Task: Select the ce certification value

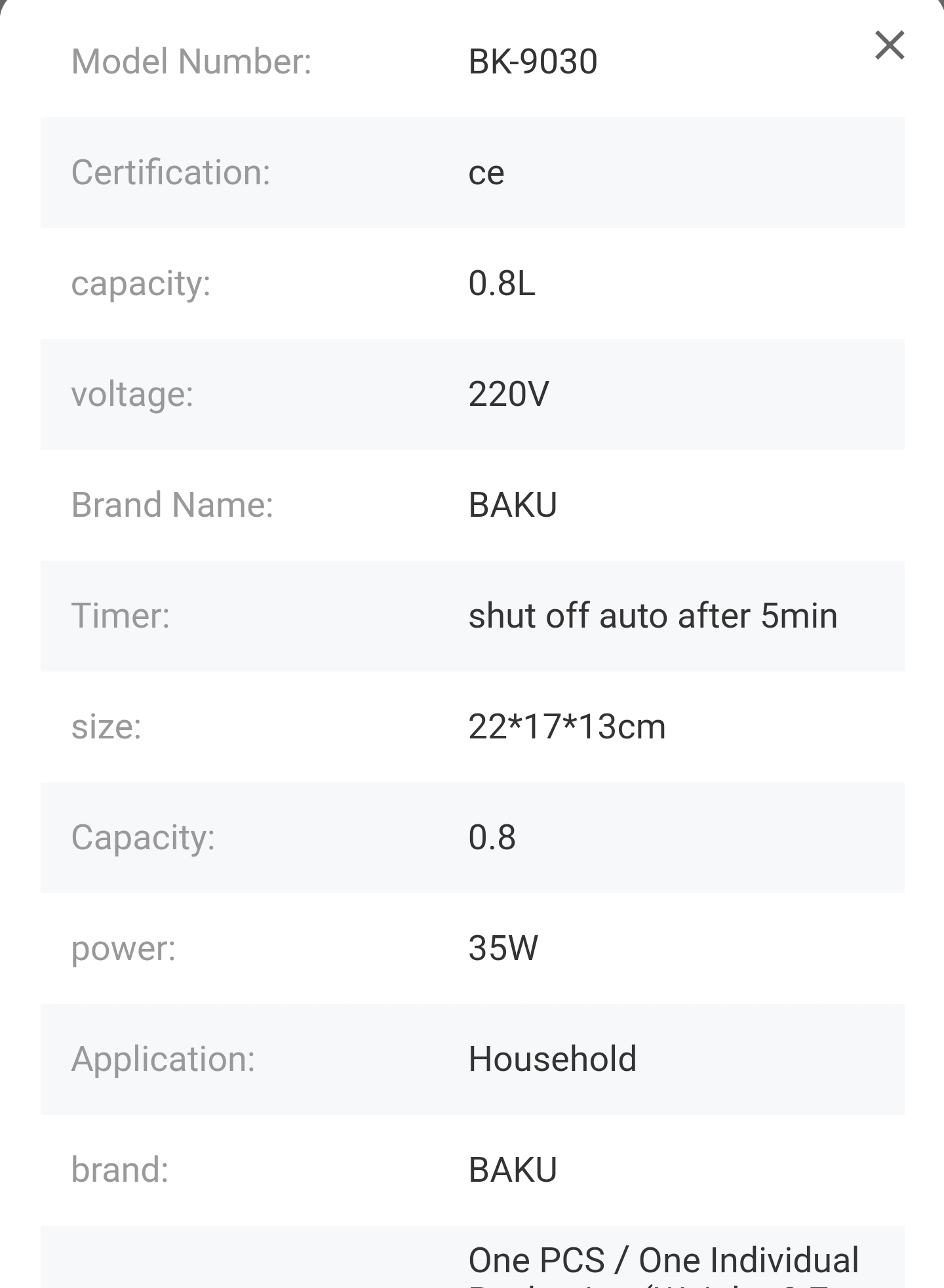Action: coord(486,172)
